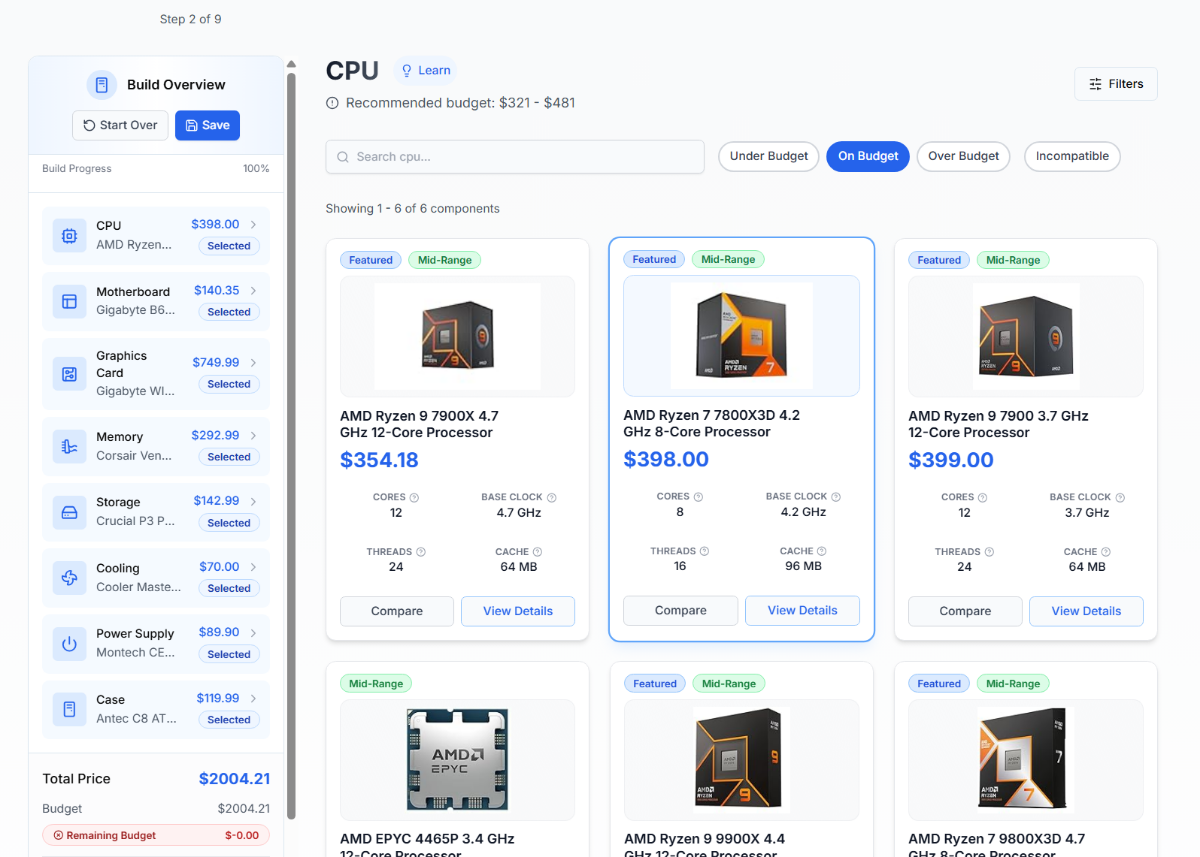Expand the CPU row chevron in sidebar
Screen dimensions: 1200x857
point(254,225)
